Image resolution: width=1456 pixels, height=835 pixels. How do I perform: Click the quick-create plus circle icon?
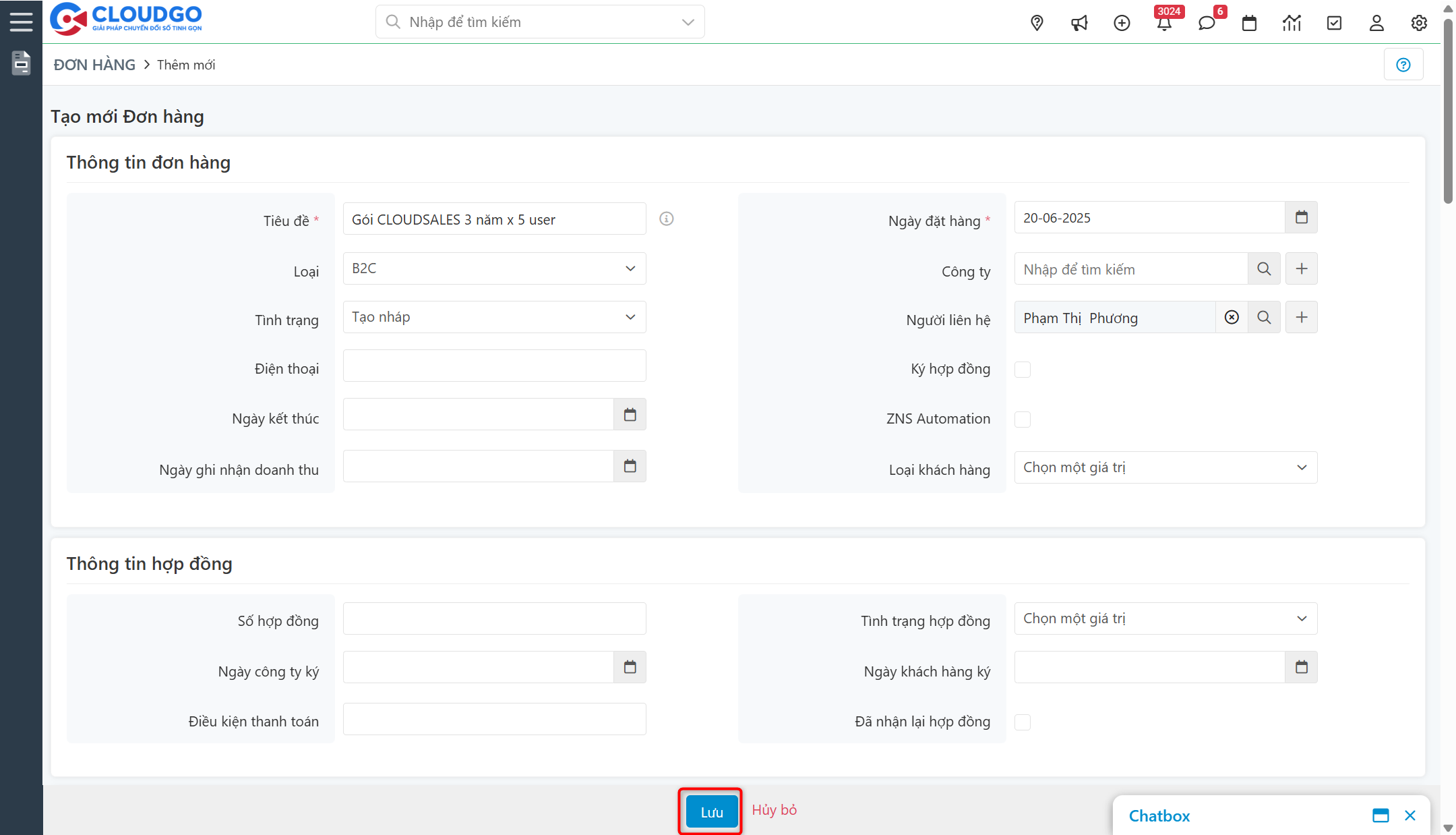[x=1122, y=23]
